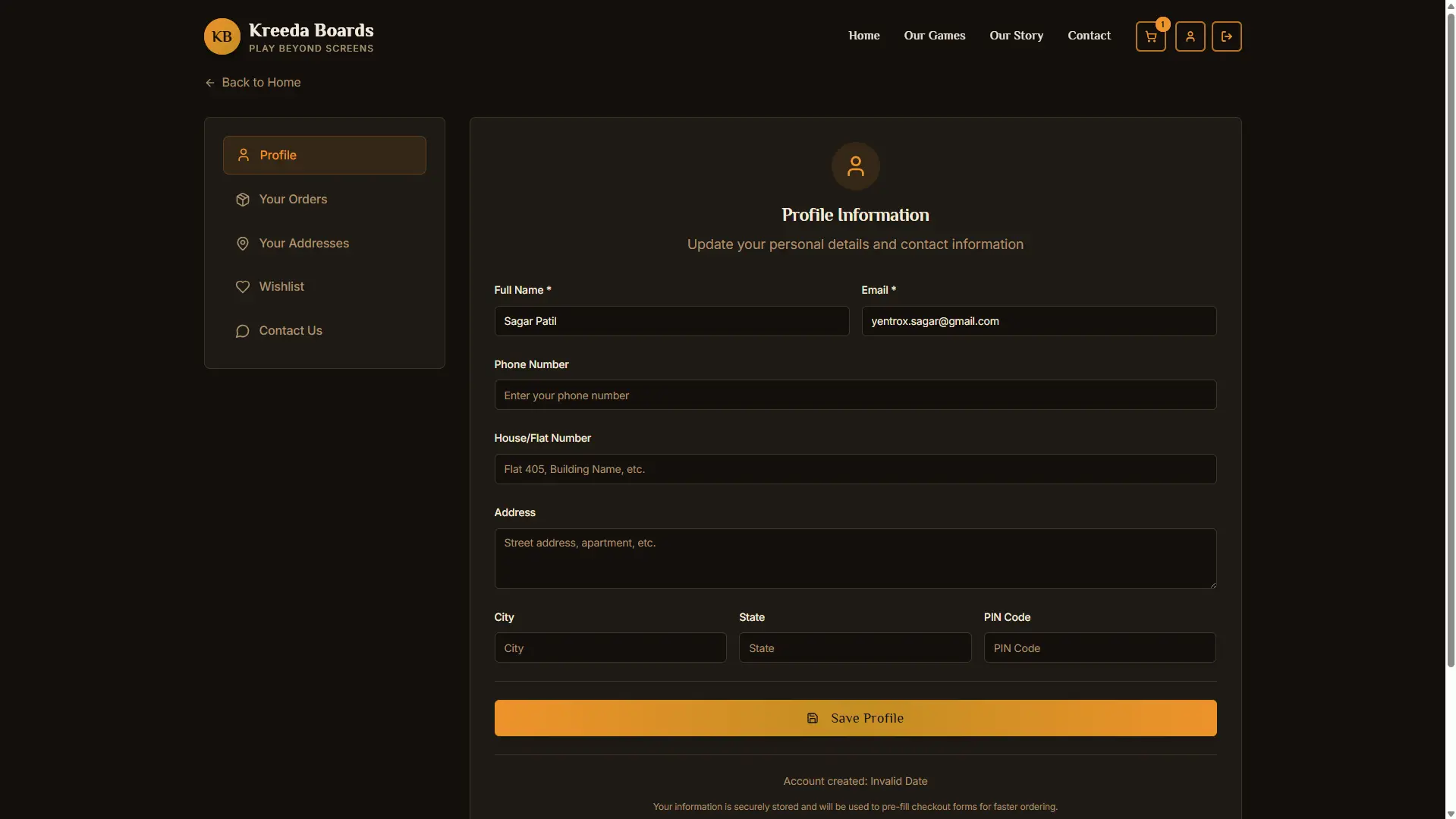Screen dimensions: 1456x819
Task: Click the heart icon beside Wishlist
Action: [x=241, y=286]
